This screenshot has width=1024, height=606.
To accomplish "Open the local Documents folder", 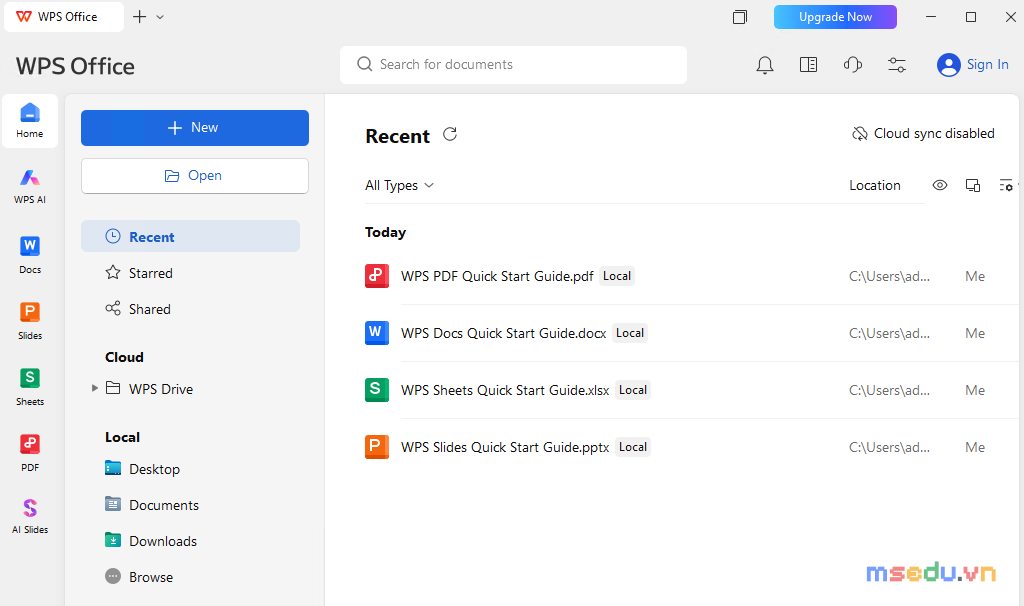I will (152, 505).
